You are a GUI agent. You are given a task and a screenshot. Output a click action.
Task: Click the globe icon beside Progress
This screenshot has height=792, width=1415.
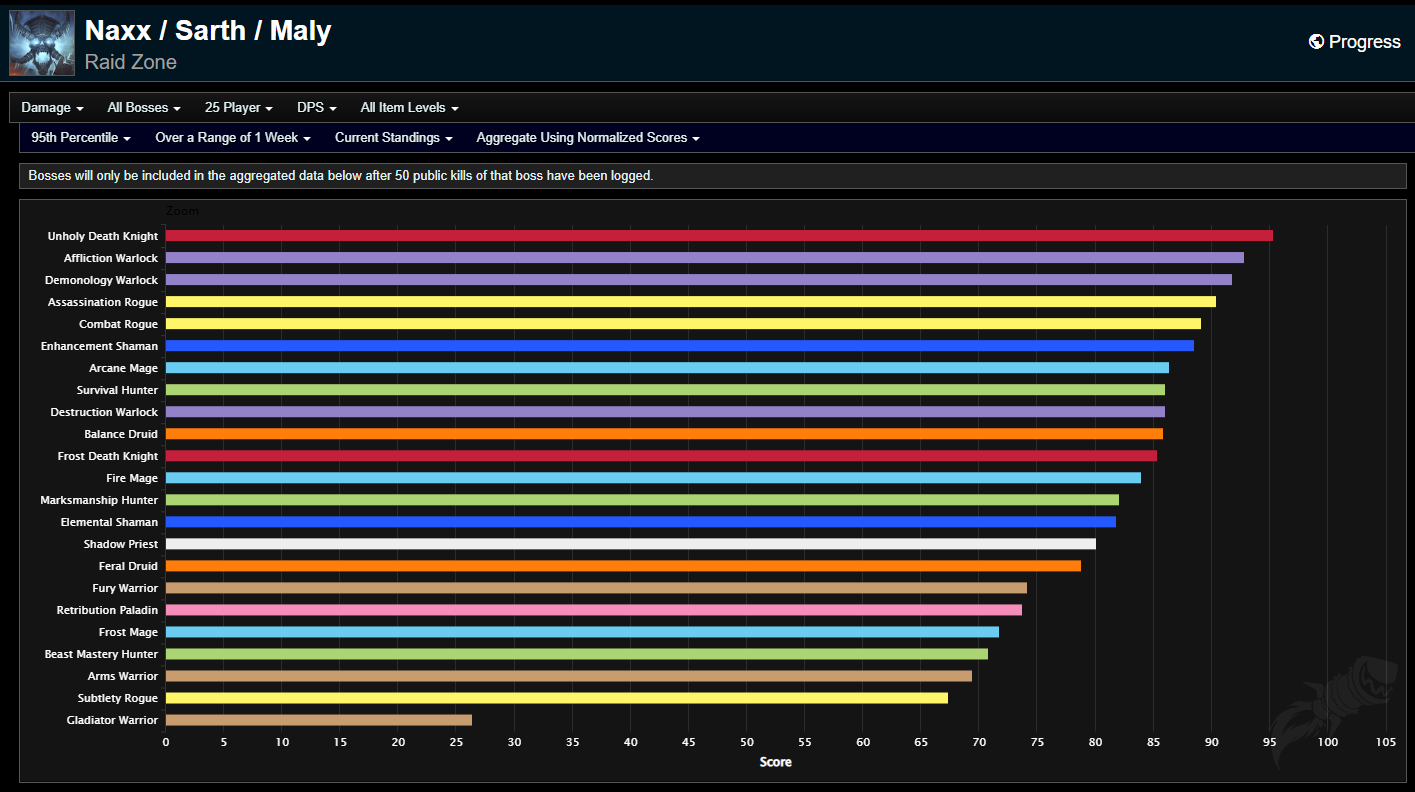click(1314, 41)
